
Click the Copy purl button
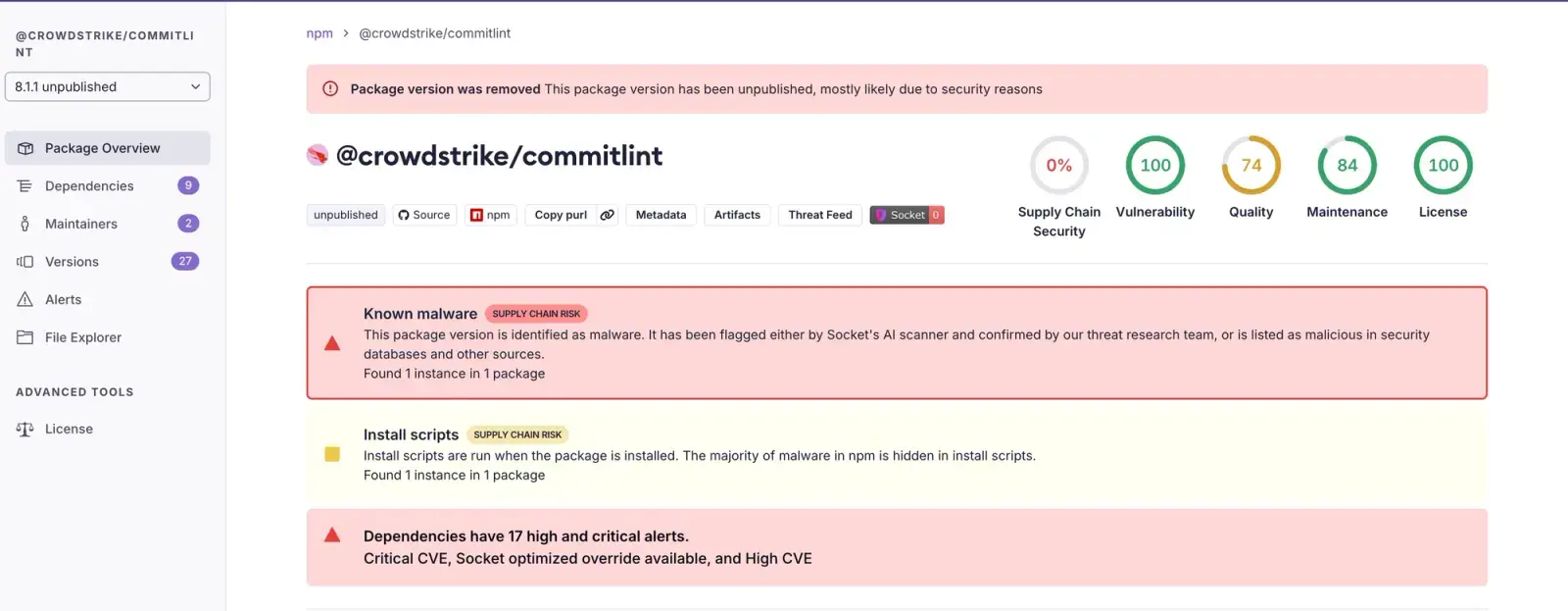coord(561,215)
